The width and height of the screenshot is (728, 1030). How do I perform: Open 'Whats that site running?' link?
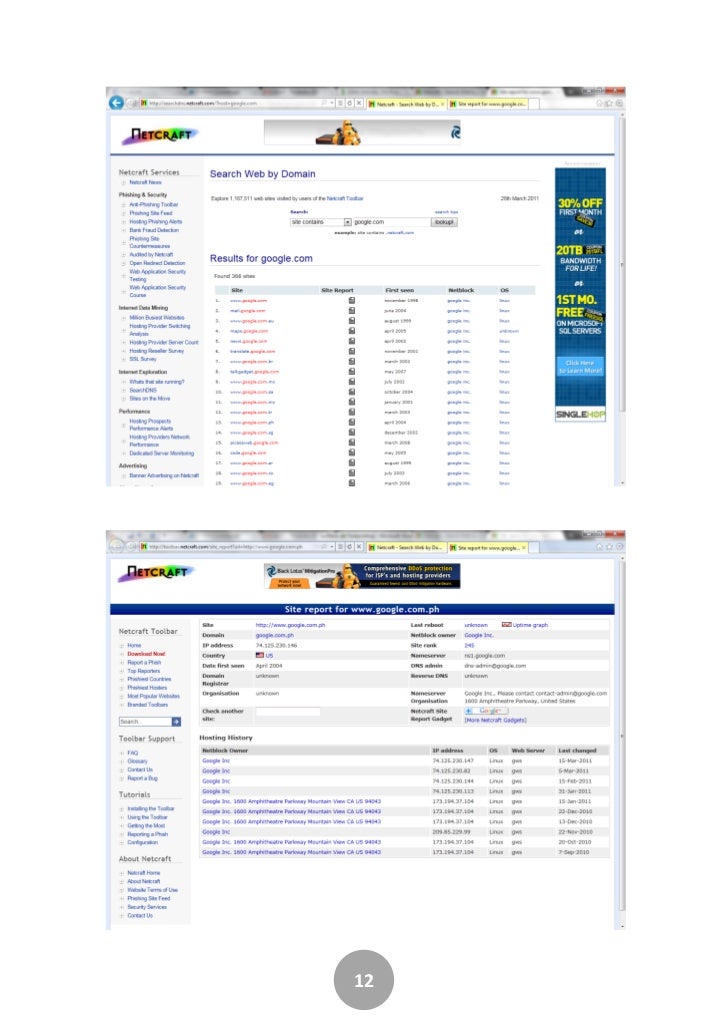point(156,382)
